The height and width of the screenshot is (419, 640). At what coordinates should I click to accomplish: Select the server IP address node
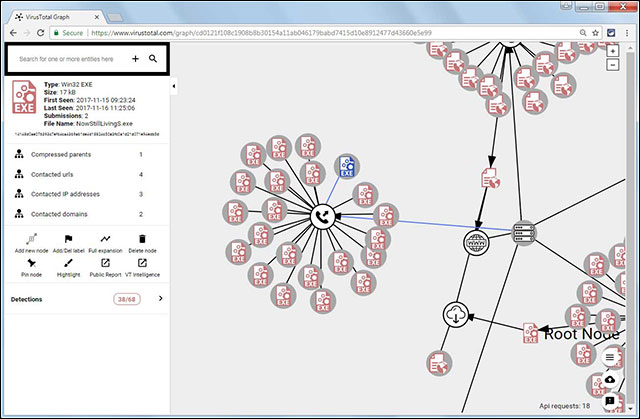(x=524, y=233)
